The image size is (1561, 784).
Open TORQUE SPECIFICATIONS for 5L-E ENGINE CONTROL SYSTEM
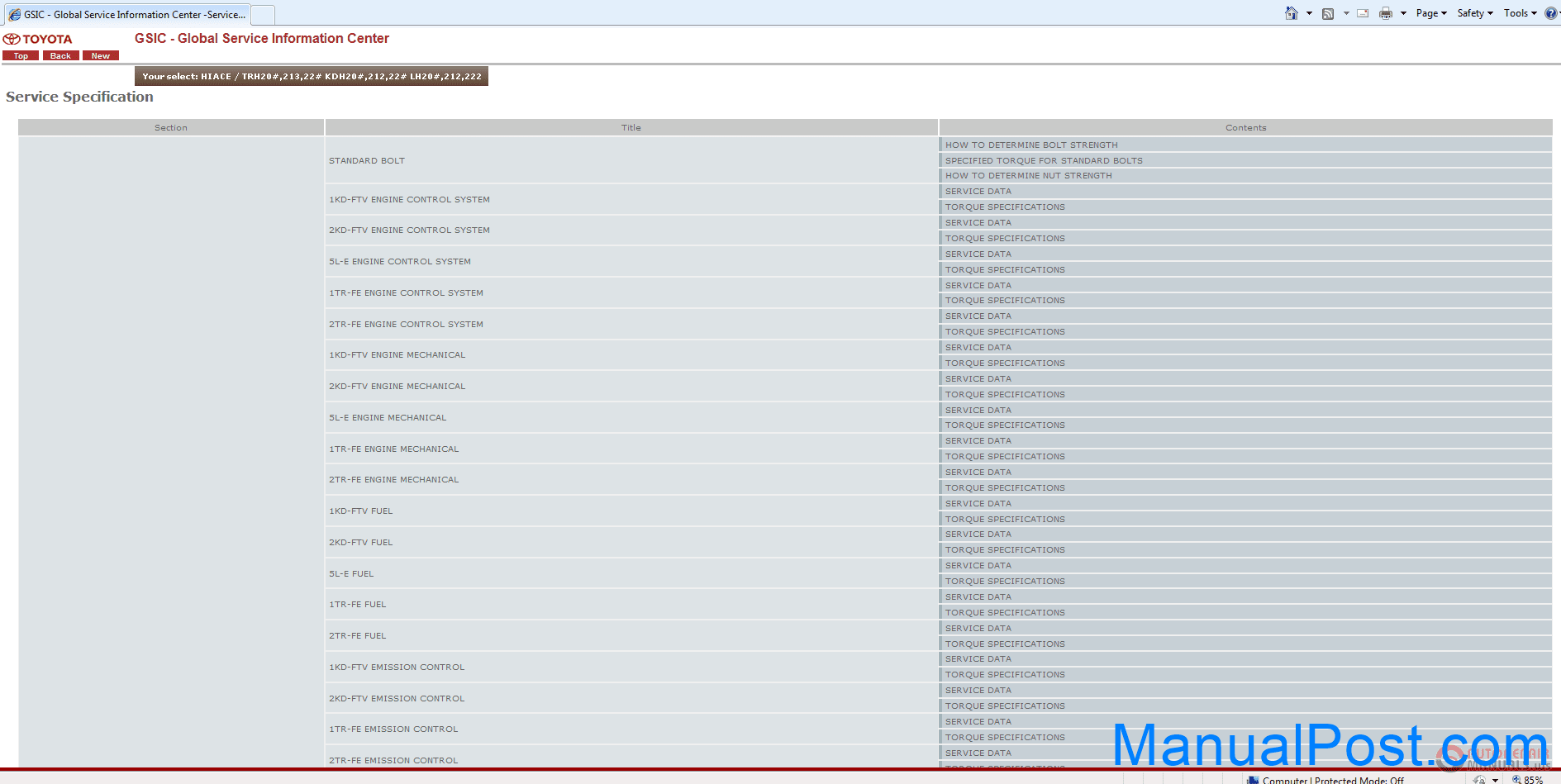pos(1005,269)
